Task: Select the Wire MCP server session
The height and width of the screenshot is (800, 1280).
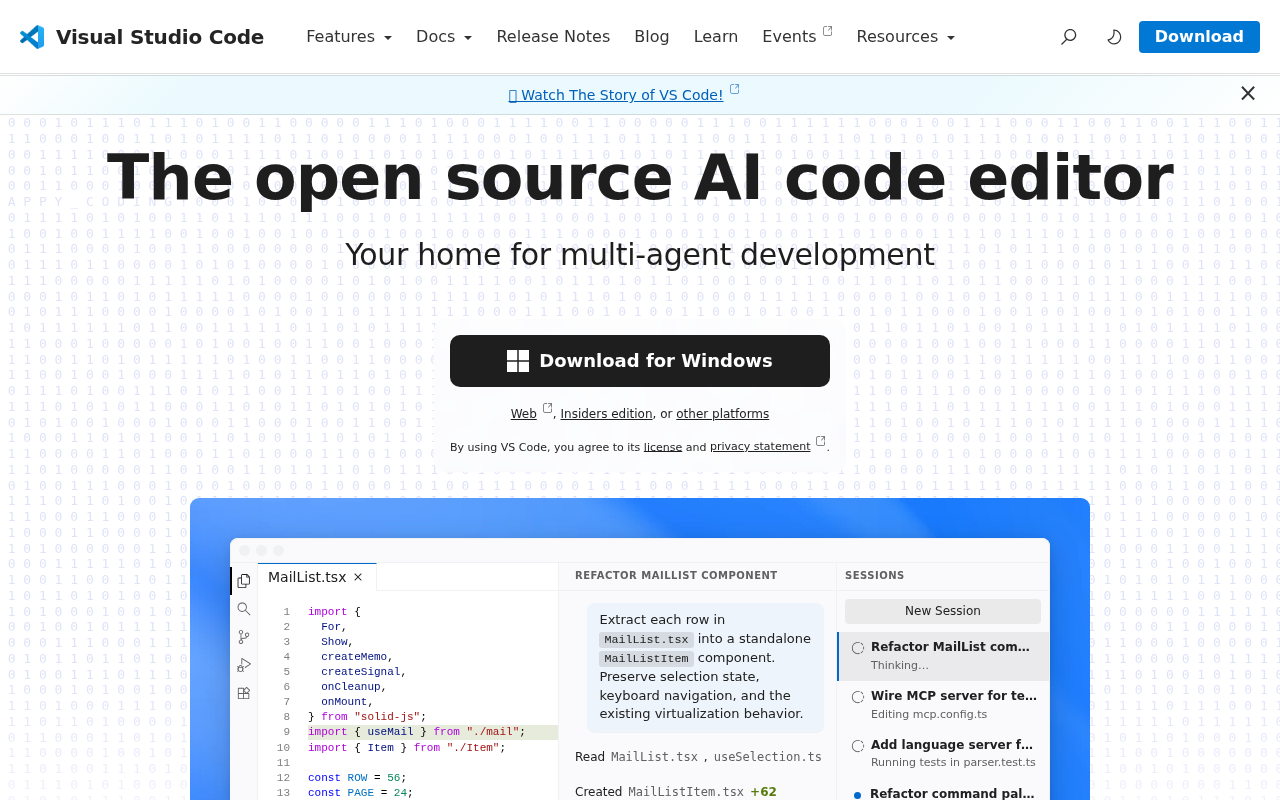Action: pyautogui.click(x=944, y=705)
